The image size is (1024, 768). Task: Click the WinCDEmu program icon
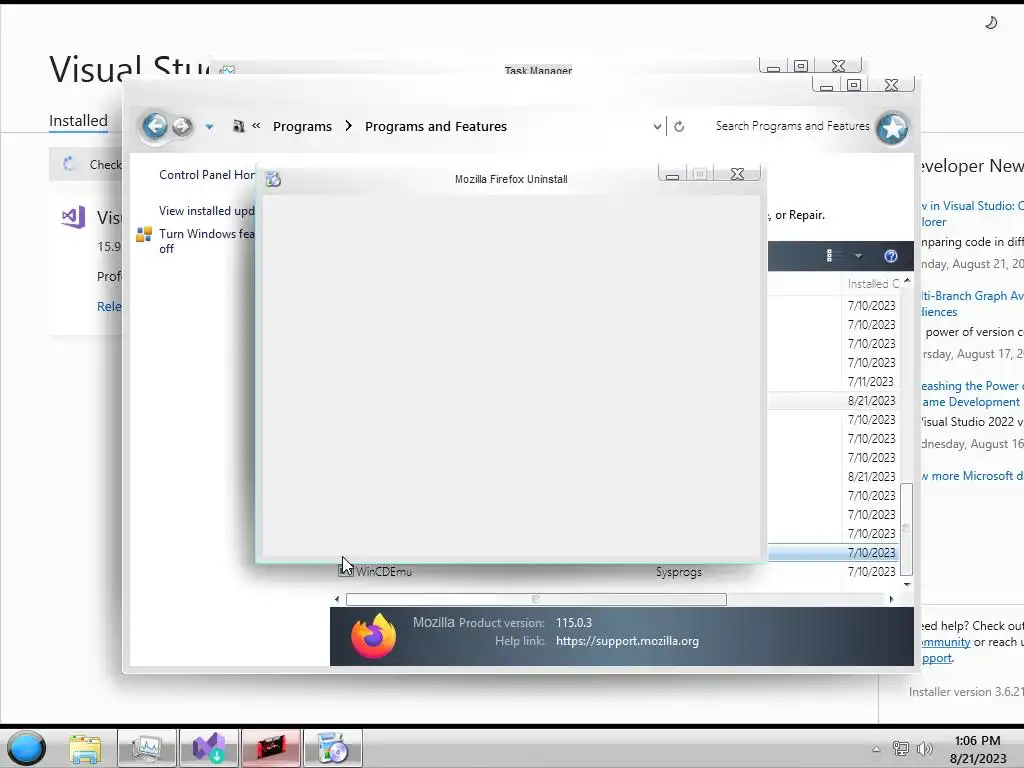click(345, 571)
